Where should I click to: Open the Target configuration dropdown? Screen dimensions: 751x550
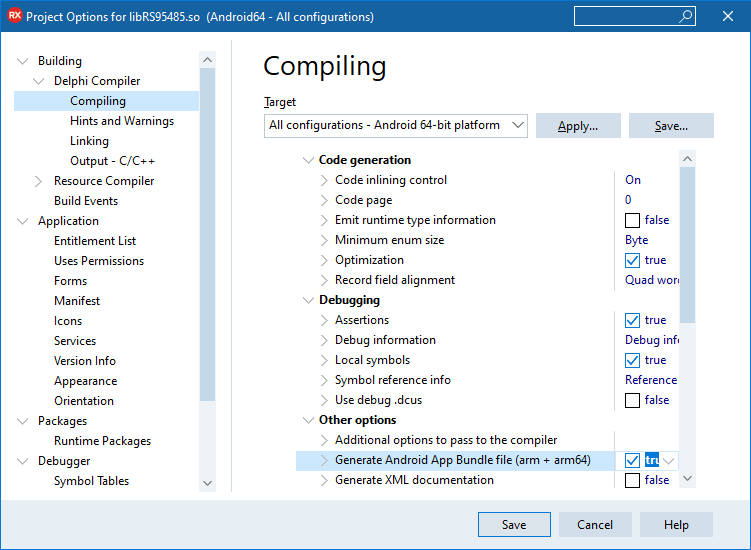pyautogui.click(x=396, y=126)
